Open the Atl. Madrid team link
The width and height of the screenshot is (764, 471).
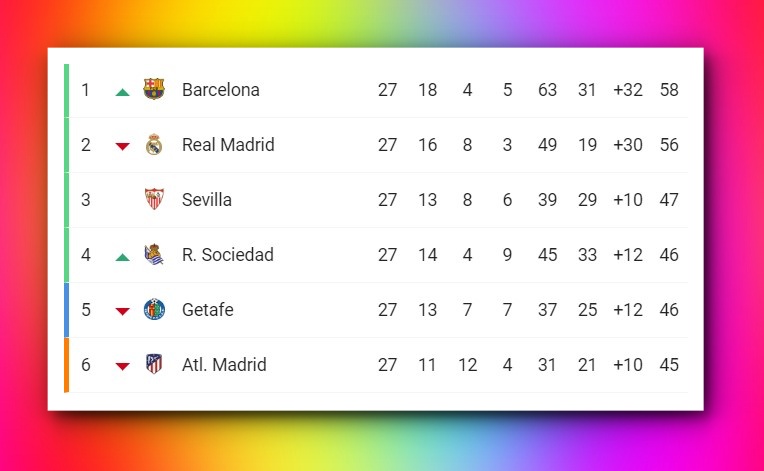tap(224, 365)
